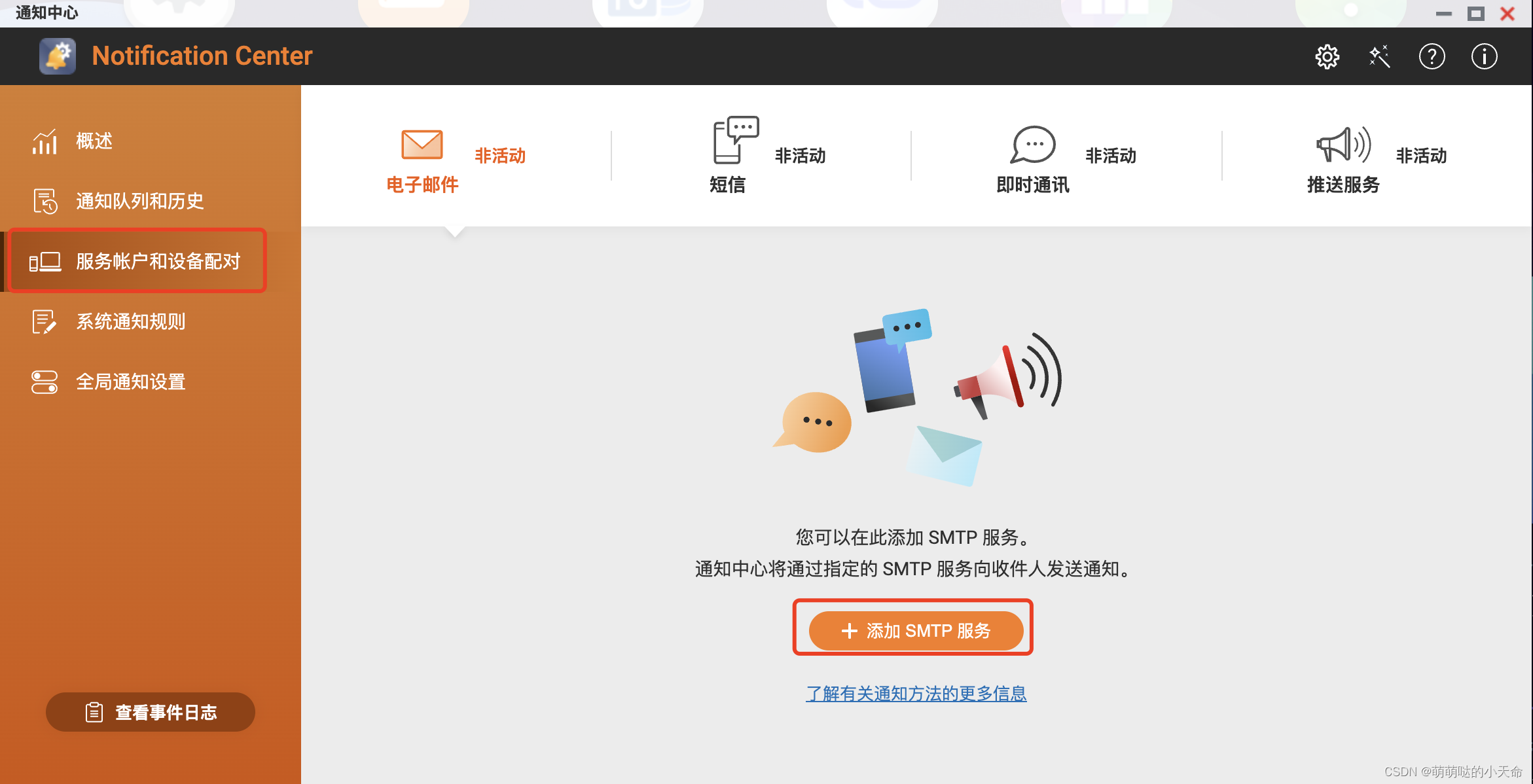Open the 概述 (Overview) sidebar icon
Screen dimensions: 1533x784
tap(44, 141)
